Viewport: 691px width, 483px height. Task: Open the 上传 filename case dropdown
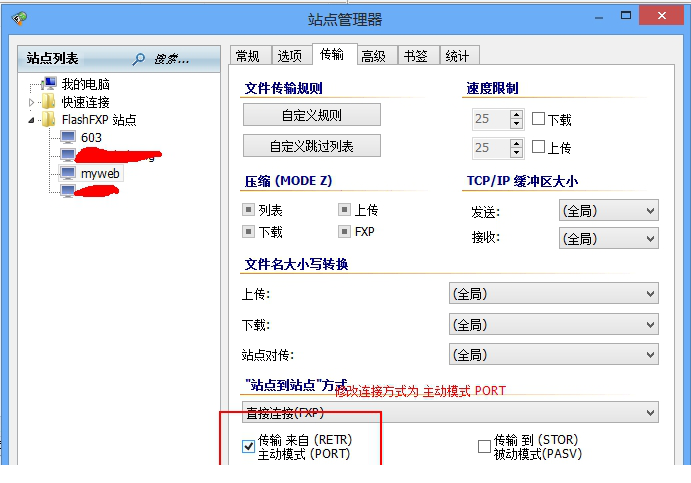554,294
